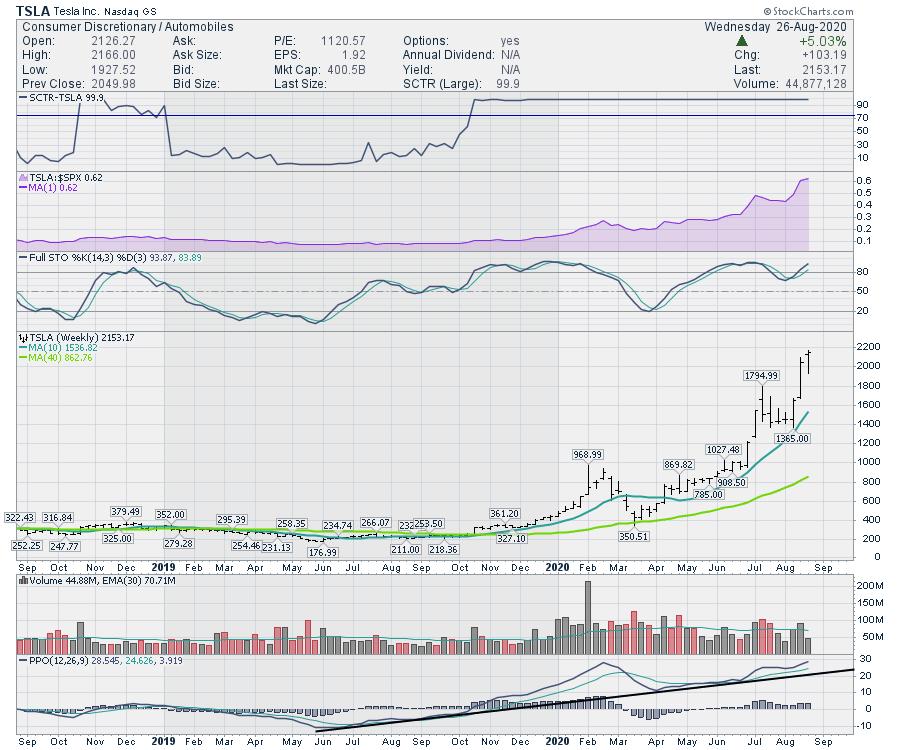The height and width of the screenshot is (750, 900).
Task: Click the 1794.99 price high annotation
Action: (x=762, y=376)
